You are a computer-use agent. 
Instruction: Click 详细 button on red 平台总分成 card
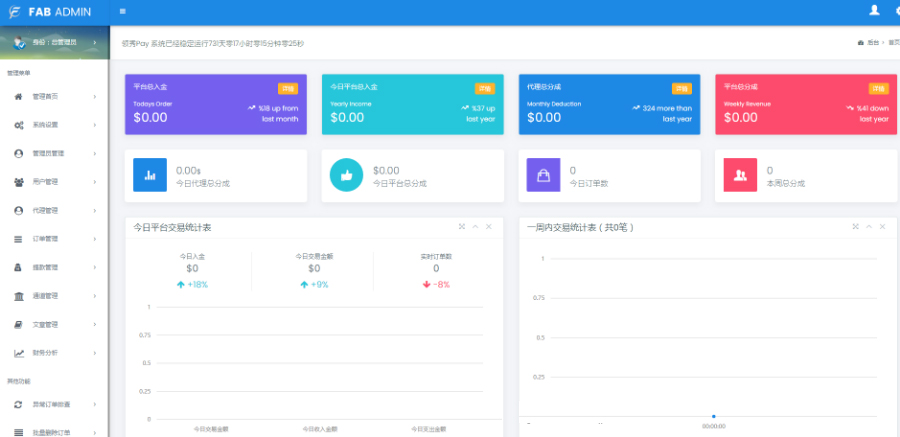coord(878,88)
